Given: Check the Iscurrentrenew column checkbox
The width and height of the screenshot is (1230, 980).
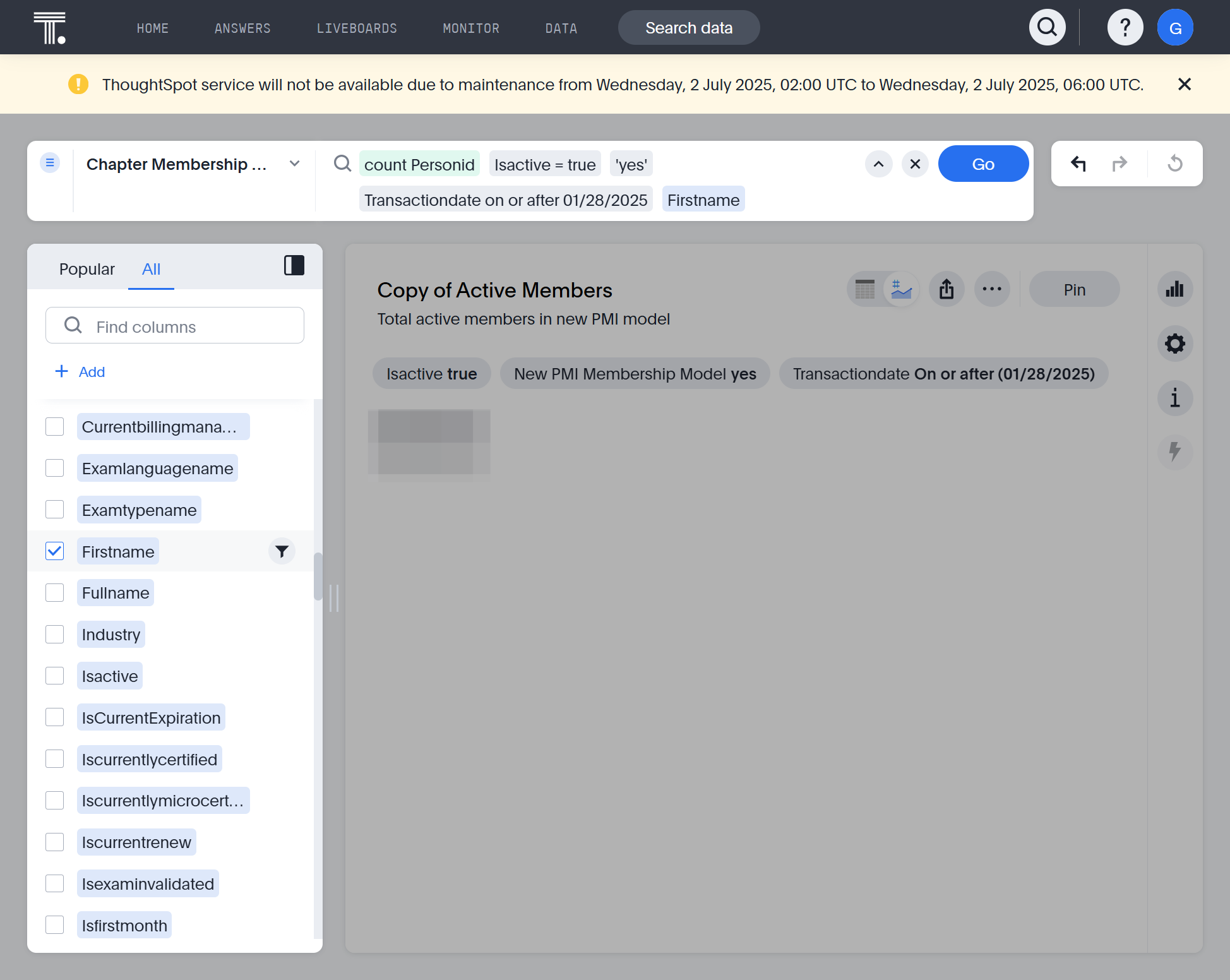Looking at the screenshot, I should pyautogui.click(x=55, y=842).
